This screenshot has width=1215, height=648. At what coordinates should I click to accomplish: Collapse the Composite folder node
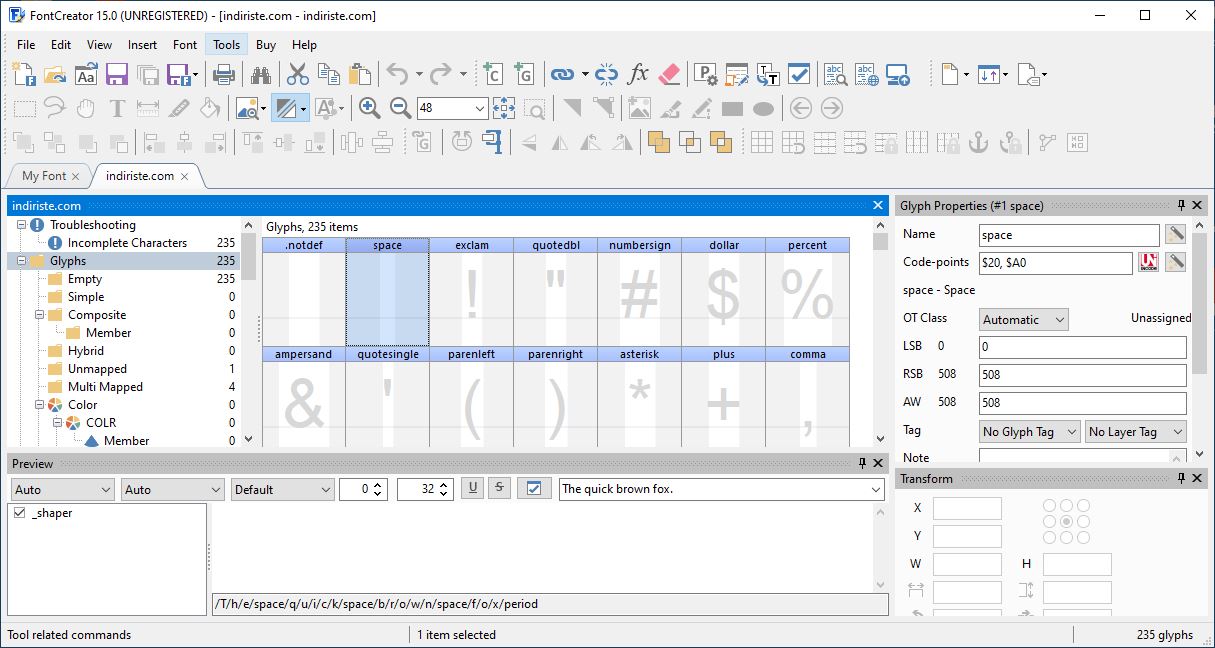tap(38, 315)
